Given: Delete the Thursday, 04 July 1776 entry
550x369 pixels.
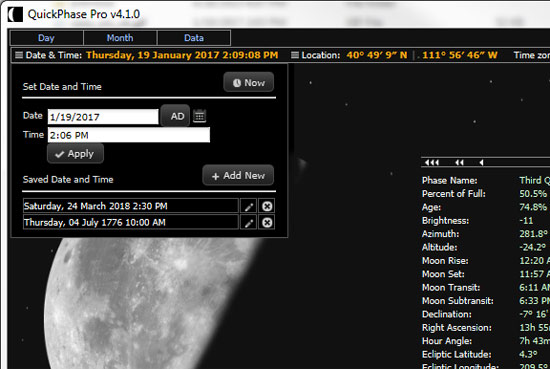Looking at the screenshot, I should click(x=267, y=223).
